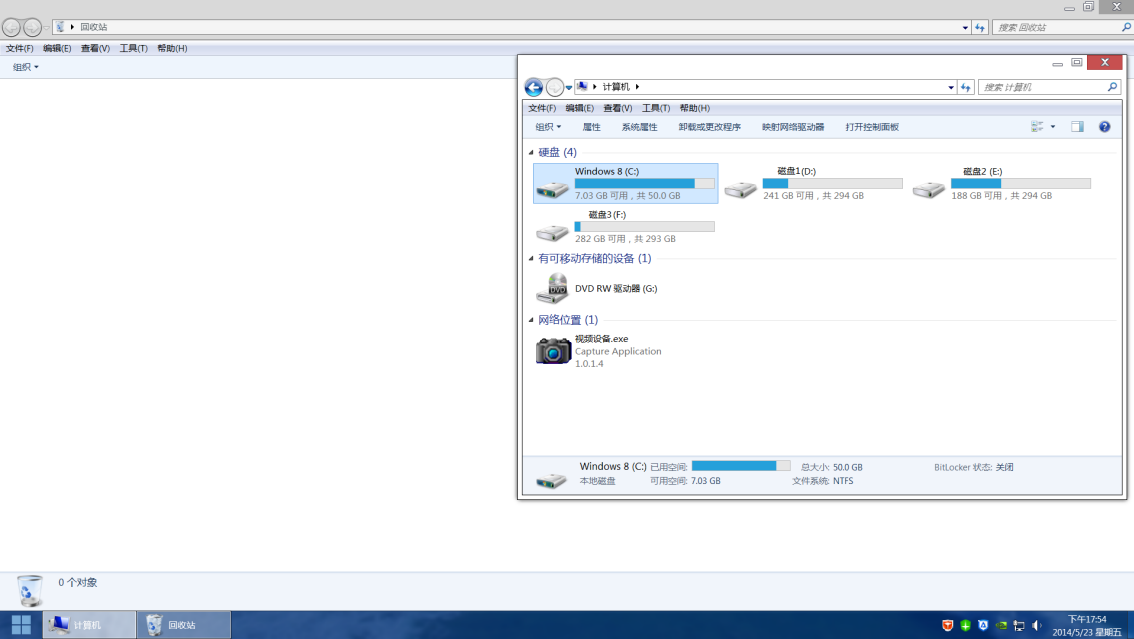Toggle the preview pane icon
The image size is (1134, 639).
(1077, 126)
